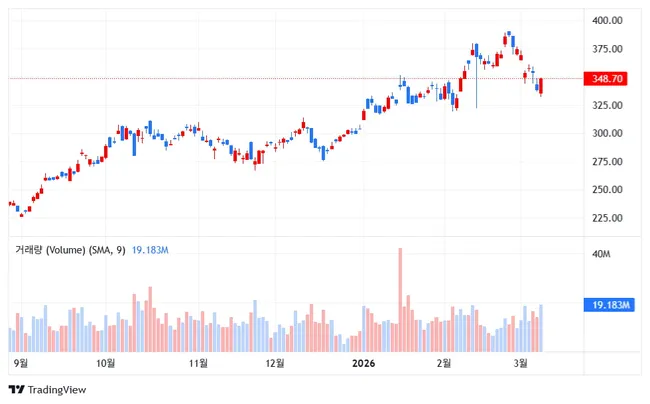Viewport: 650px width, 404px height.
Task: Click the 225.00 price axis label
Action: point(608,218)
